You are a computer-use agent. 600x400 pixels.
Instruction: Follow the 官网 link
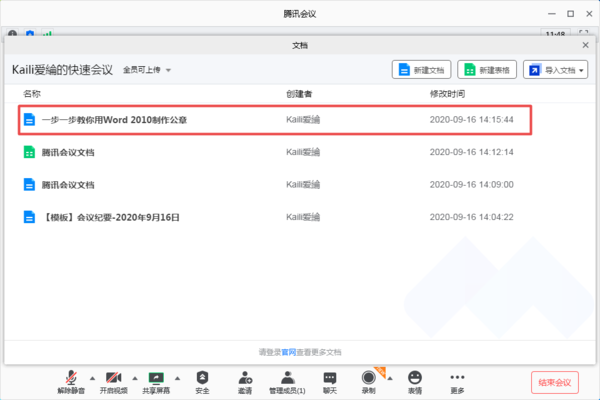click(x=289, y=352)
